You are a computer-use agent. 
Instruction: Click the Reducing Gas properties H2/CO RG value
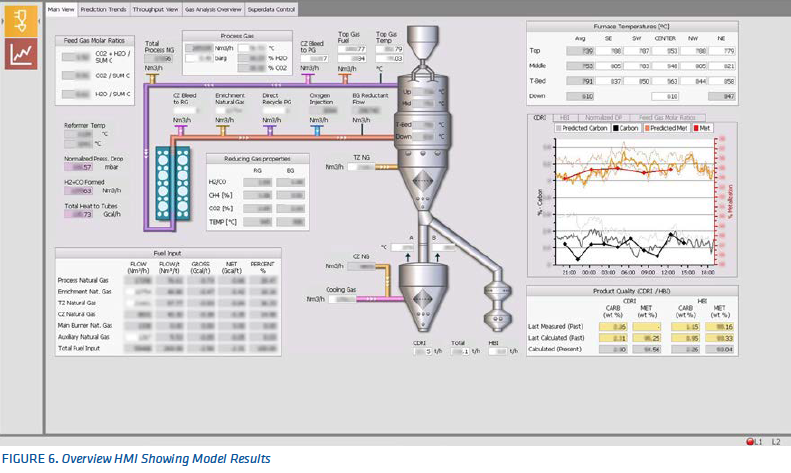[258, 183]
